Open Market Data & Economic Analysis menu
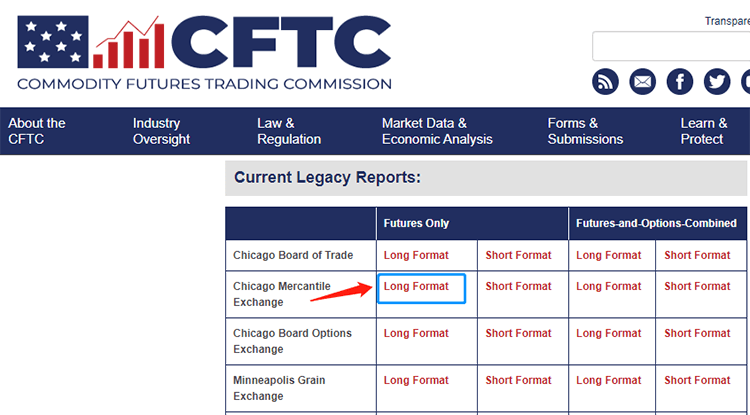Screen dimensions: 750x415 (x=437, y=131)
